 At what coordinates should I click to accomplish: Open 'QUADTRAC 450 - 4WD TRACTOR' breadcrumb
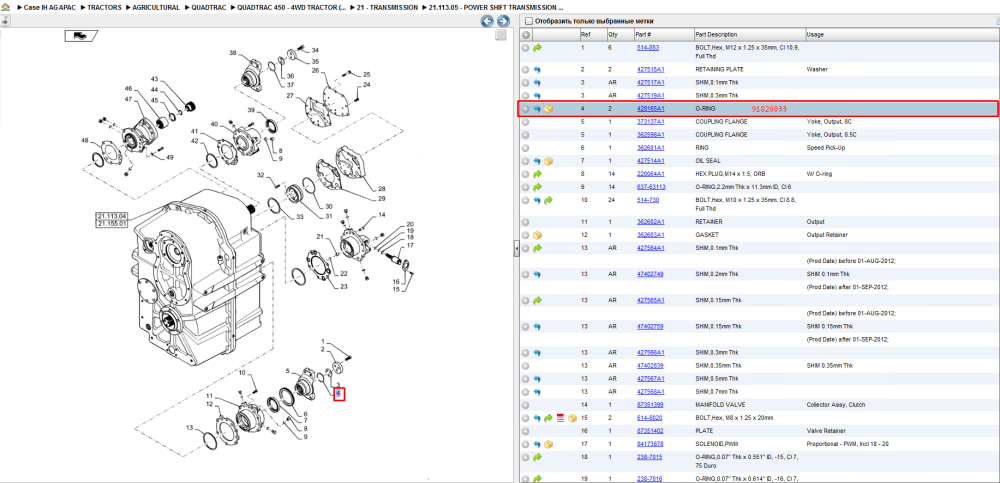(291, 7)
